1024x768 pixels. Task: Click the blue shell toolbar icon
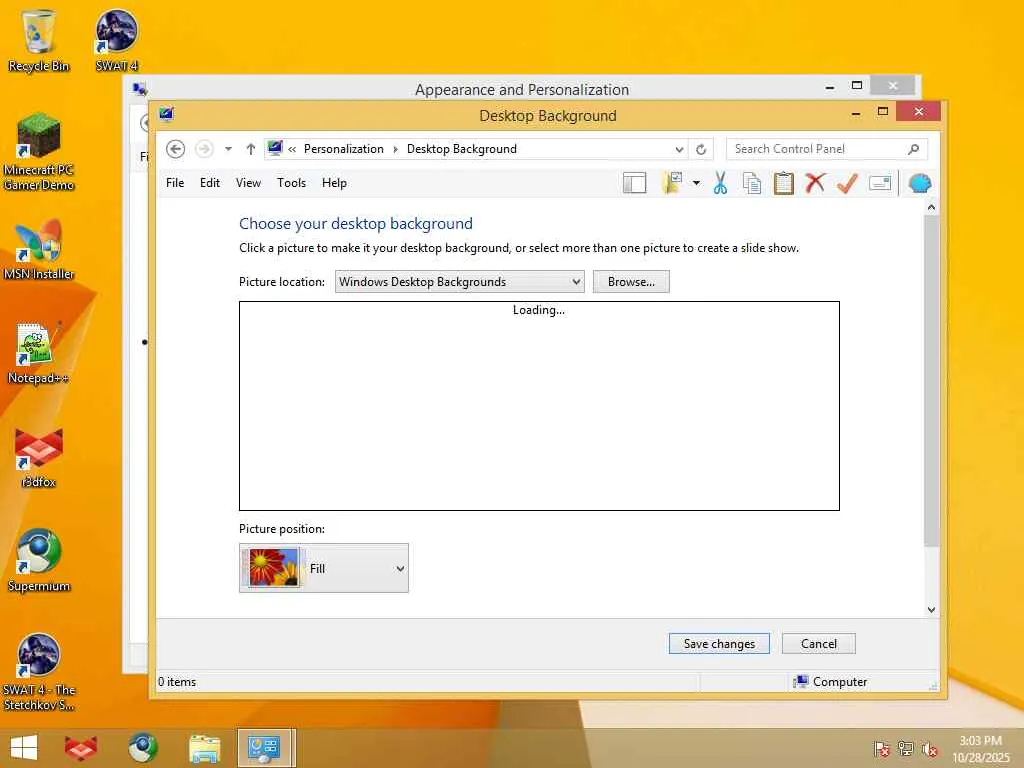(x=920, y=184)
